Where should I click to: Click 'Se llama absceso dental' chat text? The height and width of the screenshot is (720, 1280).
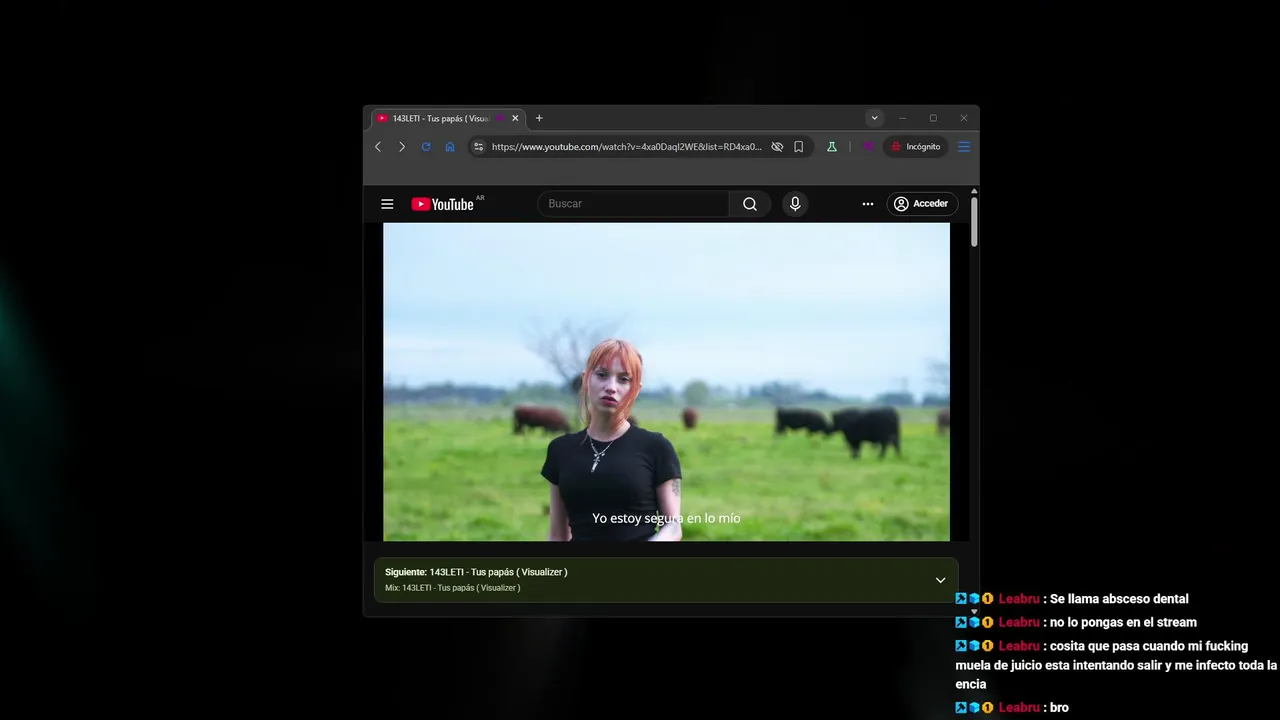tap(1119, 599)
